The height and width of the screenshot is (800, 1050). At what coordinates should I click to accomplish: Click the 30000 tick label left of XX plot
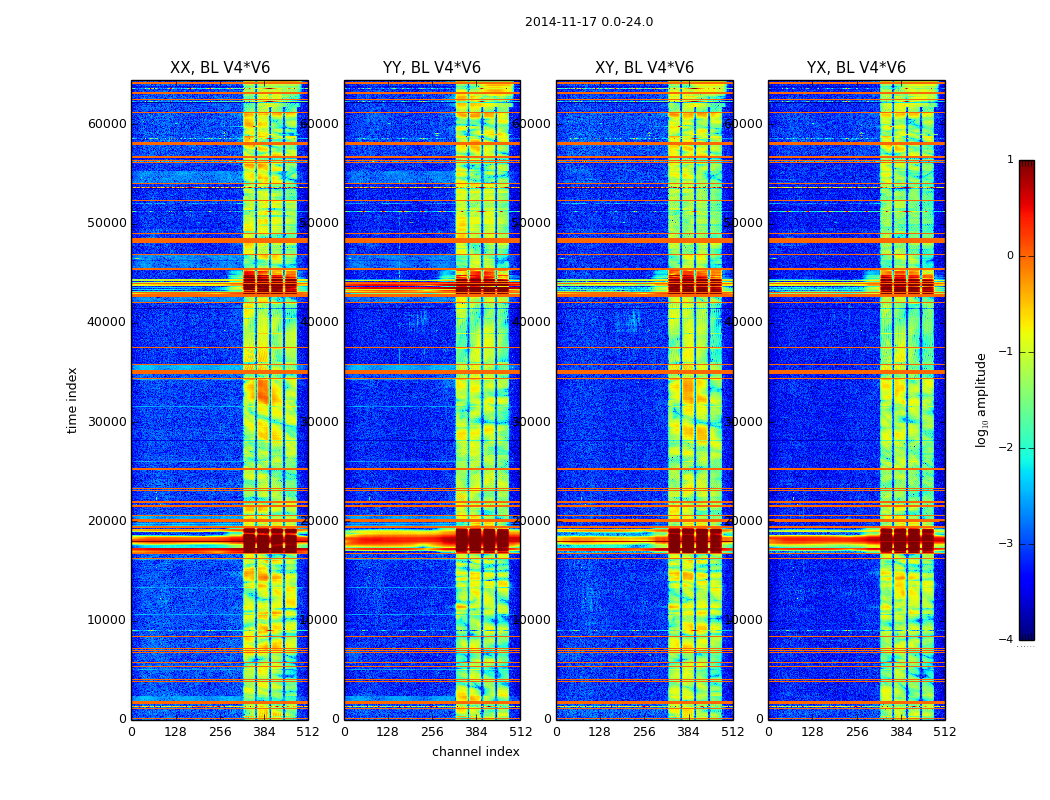point(107,422)
